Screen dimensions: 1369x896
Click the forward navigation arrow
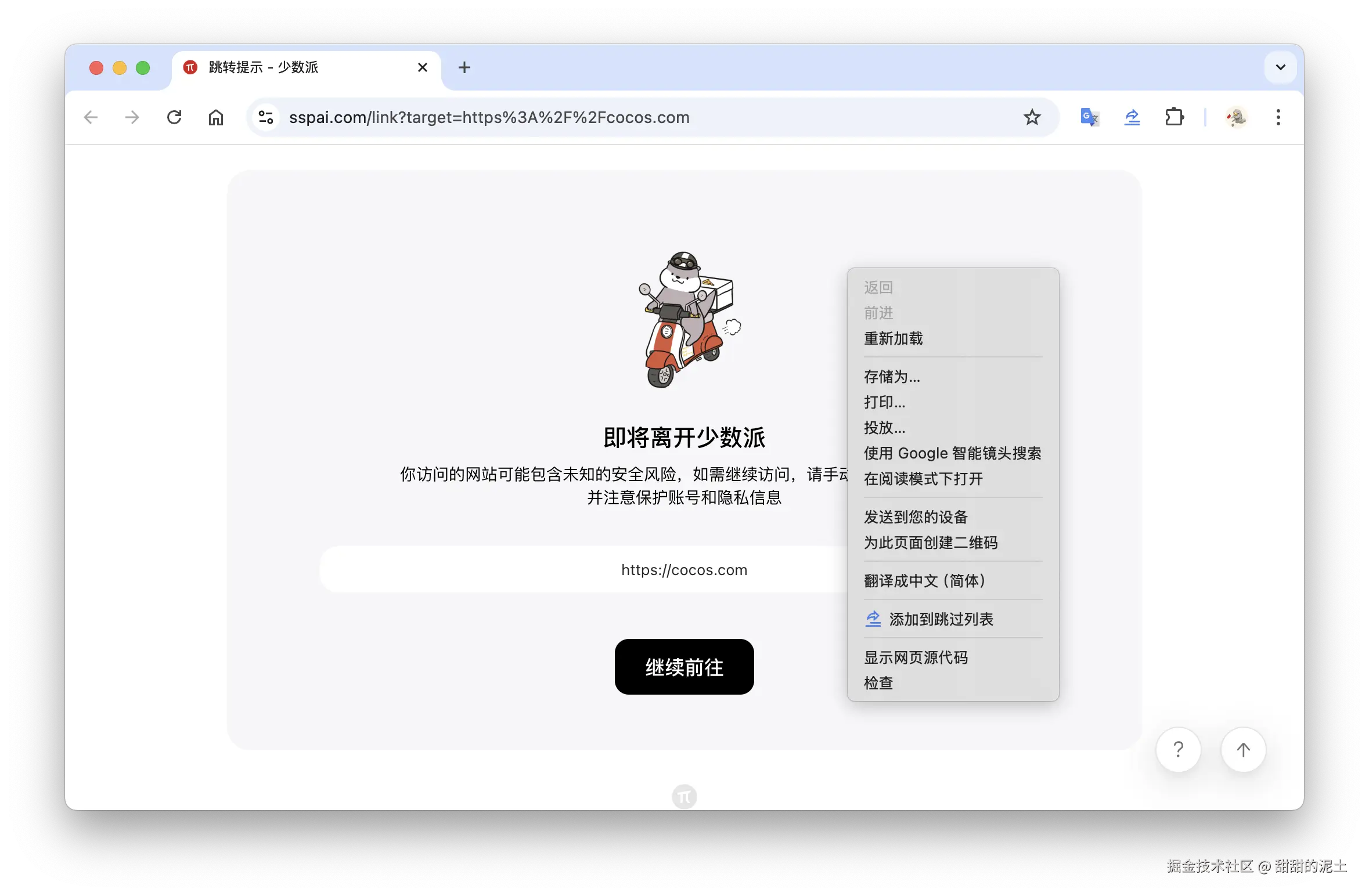click(x=132, y=117)
